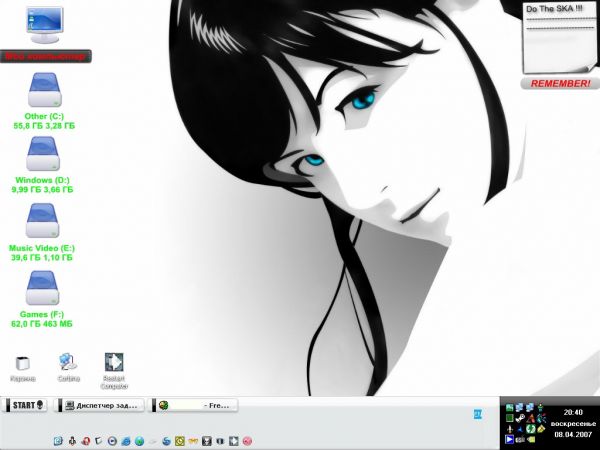600x450 pixels.
Task: Launch the red quick launch icon
Action: point(86,441)
